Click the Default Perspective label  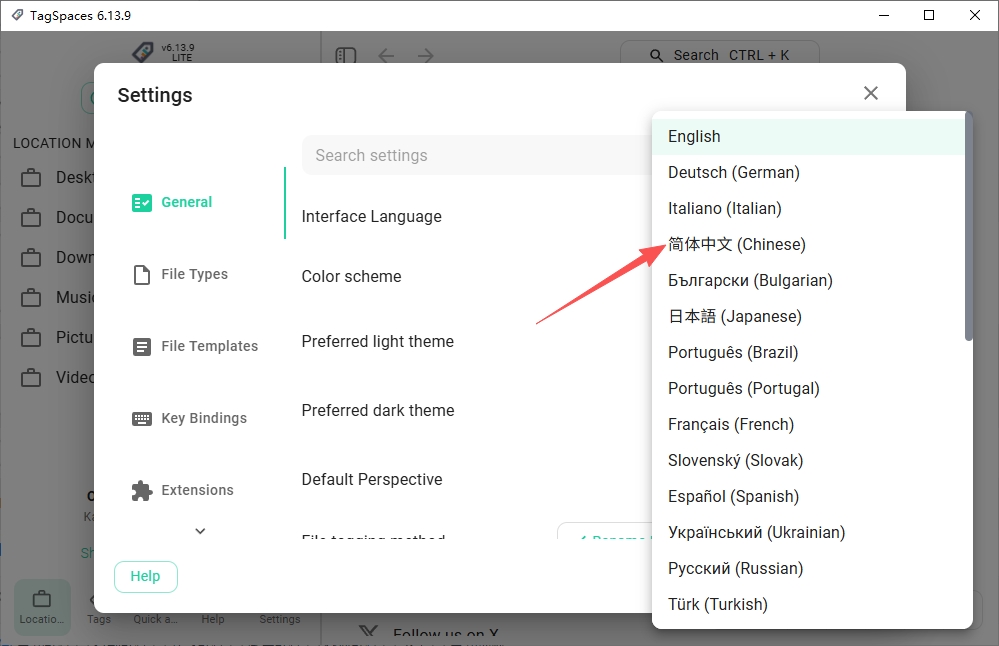(x=371, y=479)
